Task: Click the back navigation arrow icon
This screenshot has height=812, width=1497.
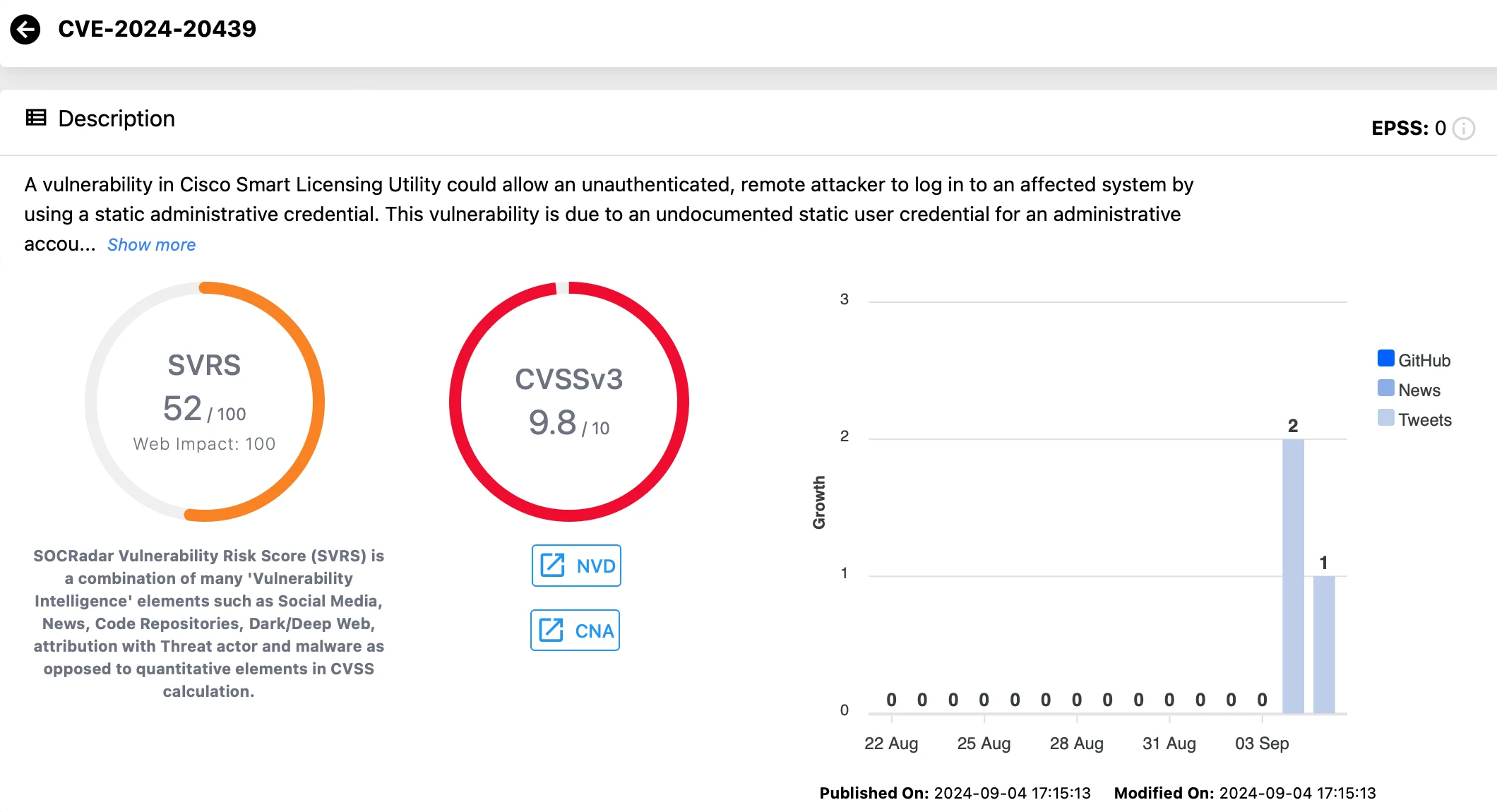Action: [26, 28]
